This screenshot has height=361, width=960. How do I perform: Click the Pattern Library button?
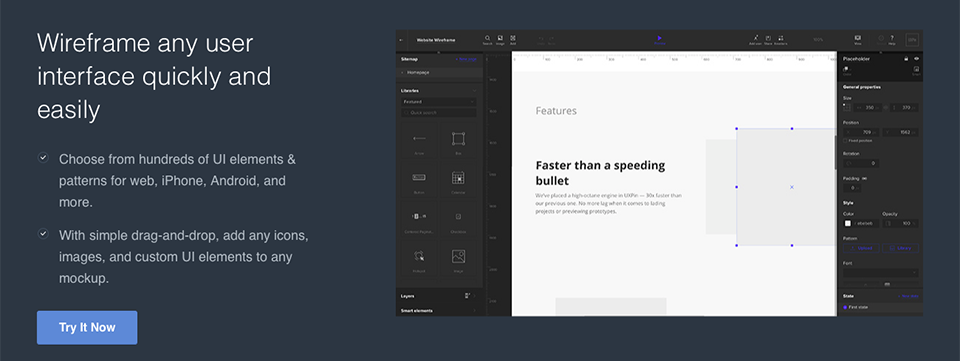tap(900, 248)
